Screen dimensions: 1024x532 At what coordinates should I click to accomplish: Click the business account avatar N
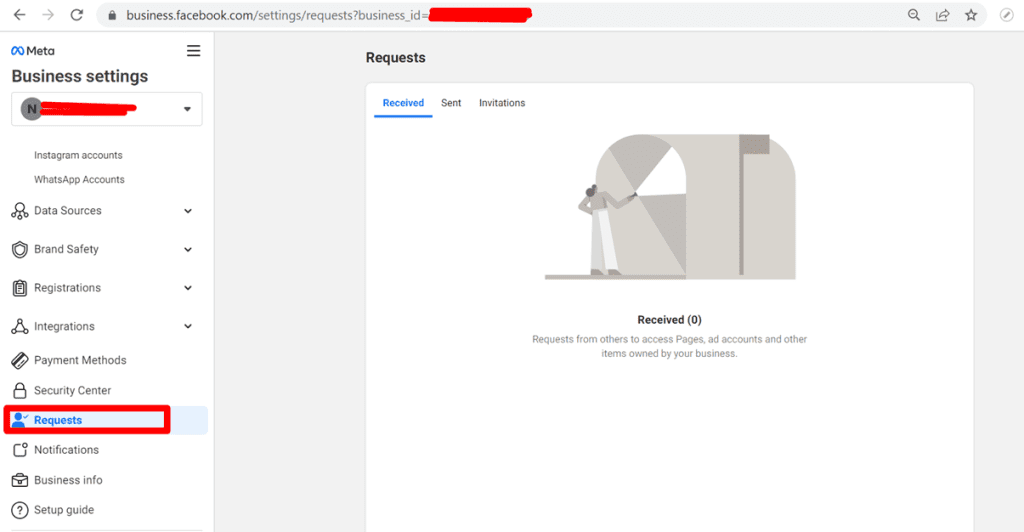point(31,109)
